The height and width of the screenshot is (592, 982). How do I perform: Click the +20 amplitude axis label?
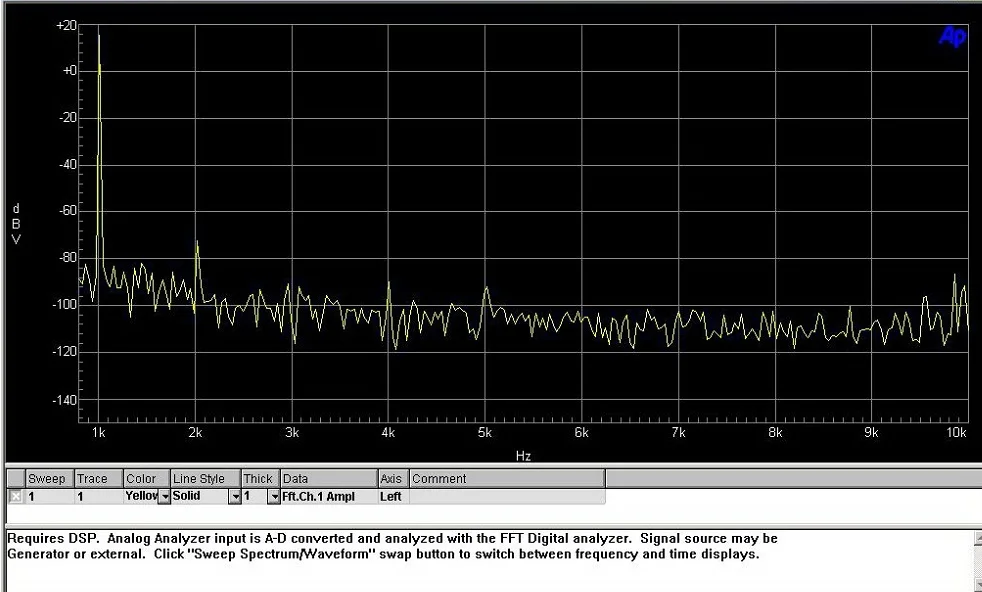coord(66,26)
